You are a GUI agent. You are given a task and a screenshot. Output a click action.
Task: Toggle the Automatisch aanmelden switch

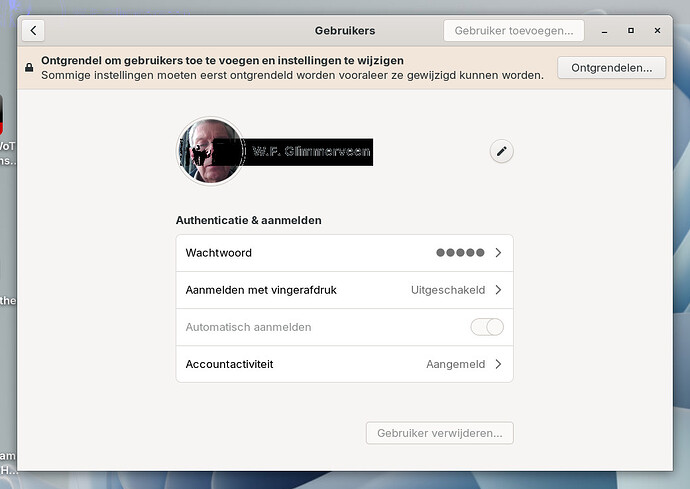(x=487, y=327)
